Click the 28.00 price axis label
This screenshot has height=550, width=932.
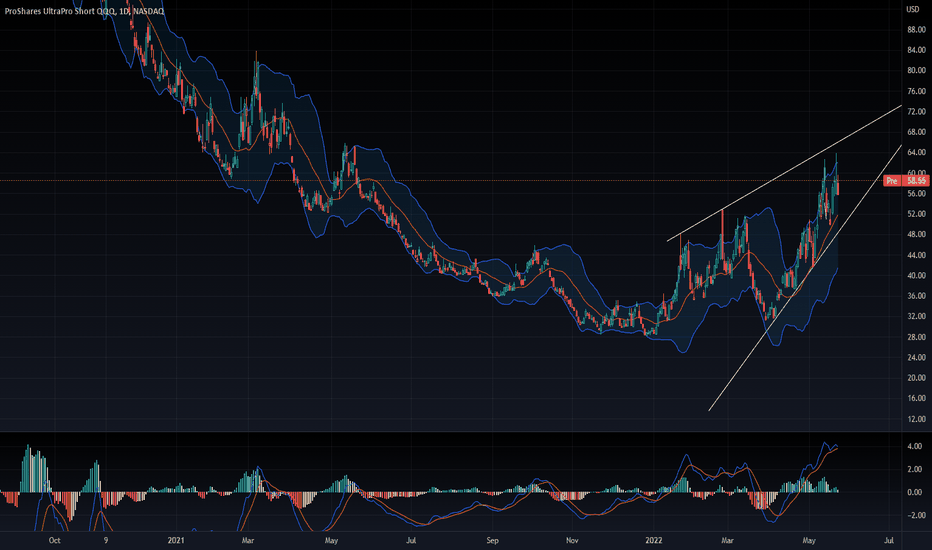(916, 337)
